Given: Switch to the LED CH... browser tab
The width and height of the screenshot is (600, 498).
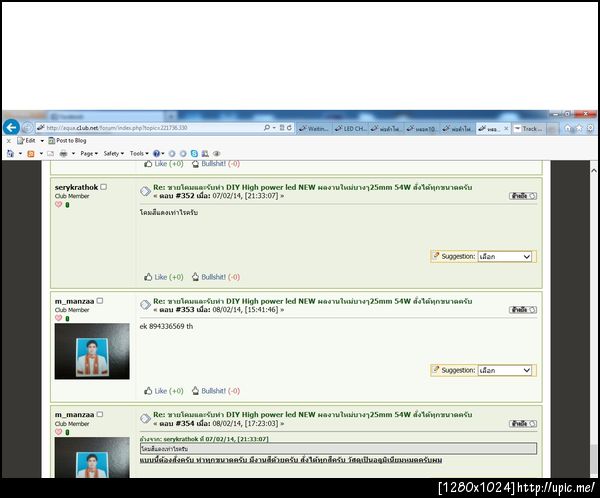Looking at the screenshot, I should pyautogui.click(x=351, y=129).
